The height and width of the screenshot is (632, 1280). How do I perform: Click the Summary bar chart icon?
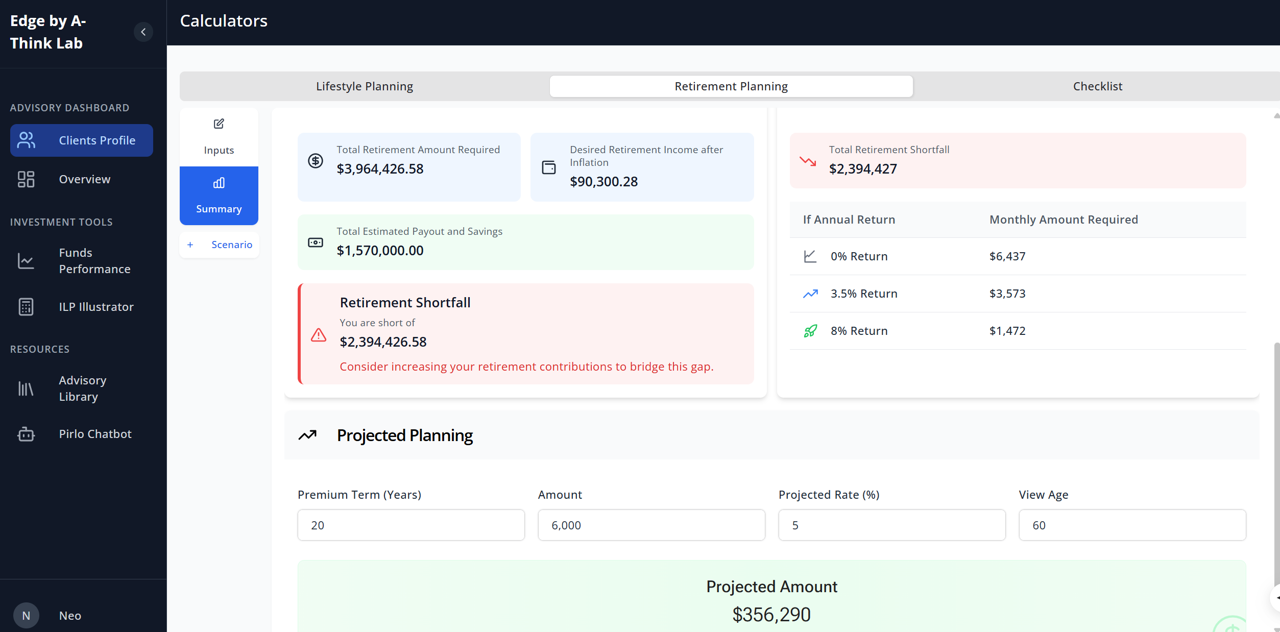[219, 183]
